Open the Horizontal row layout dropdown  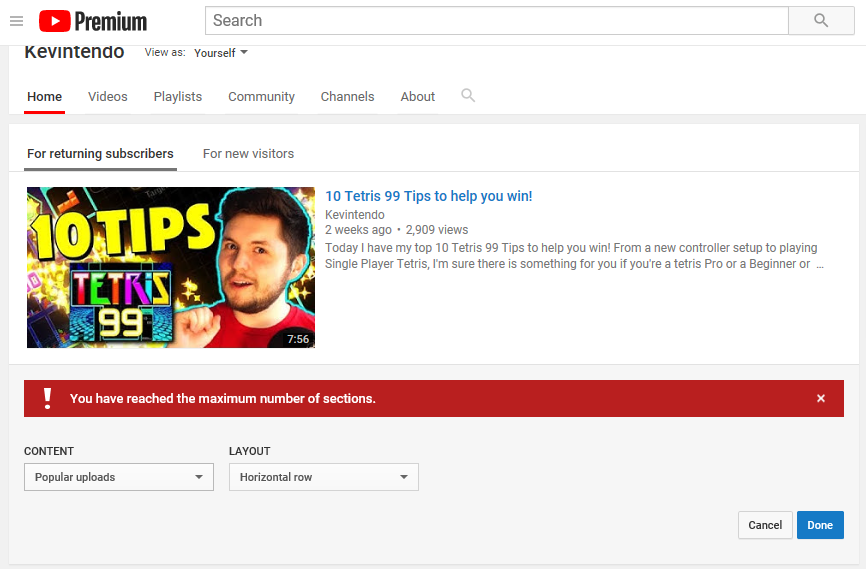point(324,477)
